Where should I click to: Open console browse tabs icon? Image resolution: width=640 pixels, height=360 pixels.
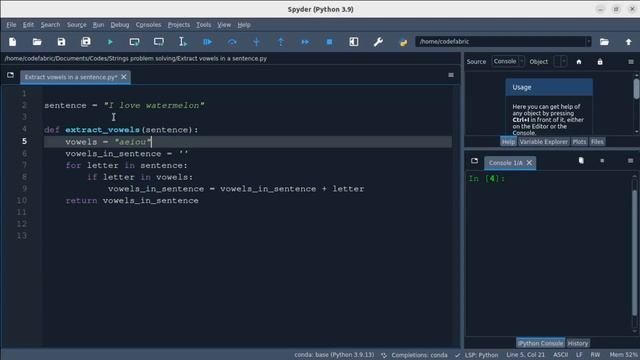(474, 161)
